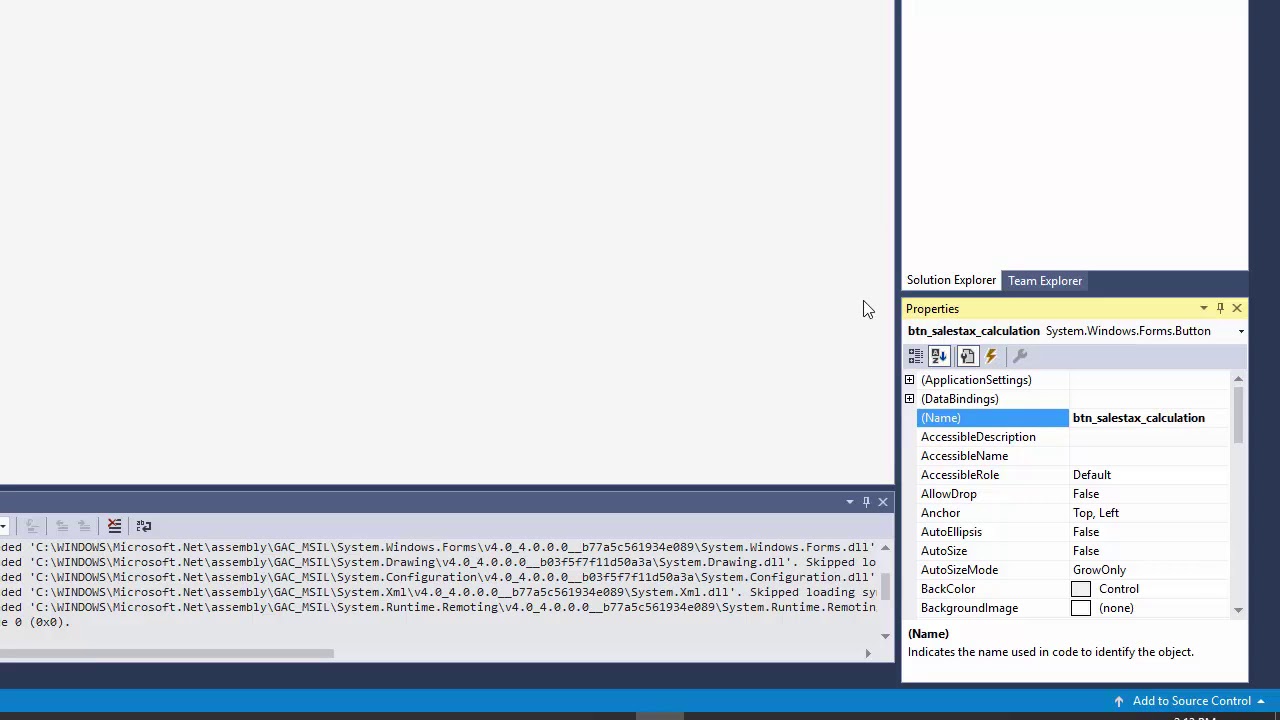Show the Properties page button
Viewport: 1280px width, 720px height.
click(968, 356)
